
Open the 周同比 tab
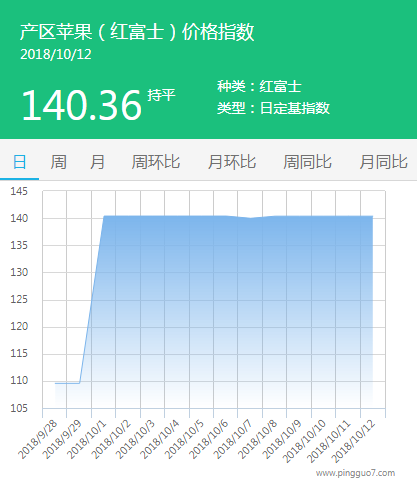point(307,162)
